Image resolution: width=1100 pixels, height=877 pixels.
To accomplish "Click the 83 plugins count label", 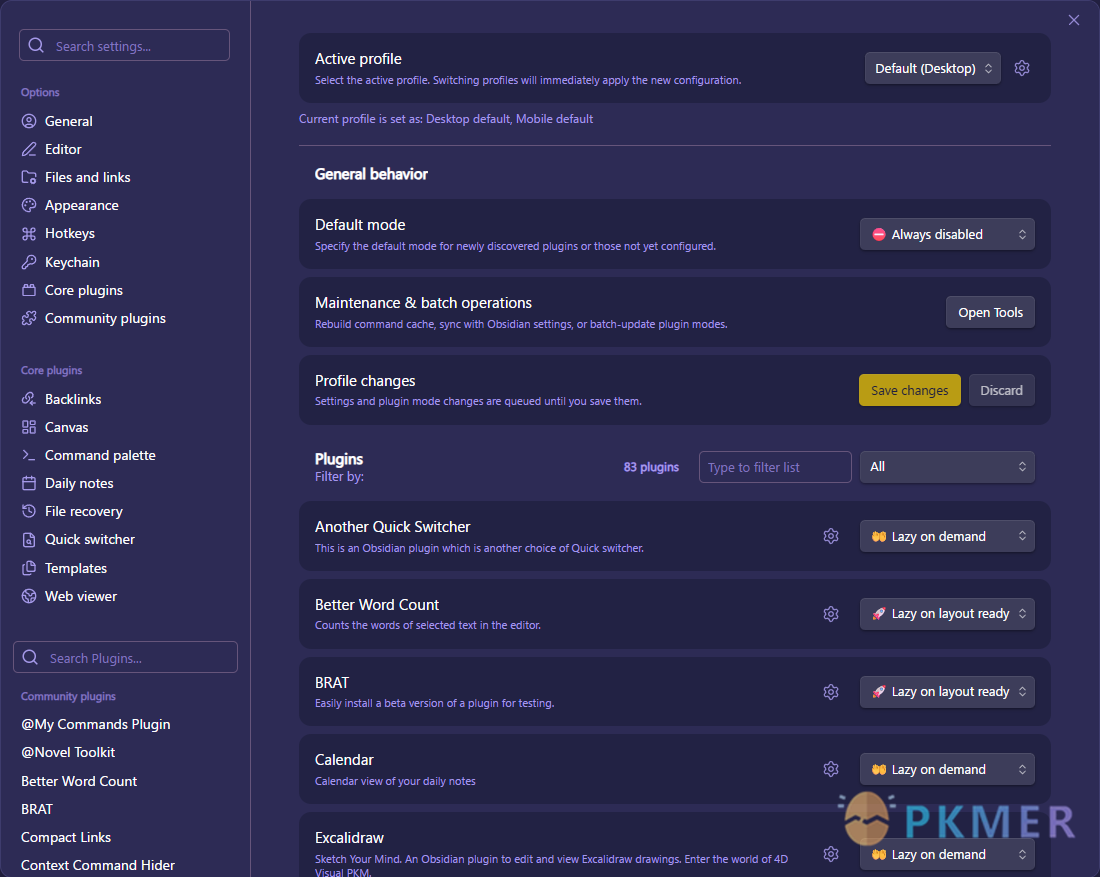I will pos(651,467).
